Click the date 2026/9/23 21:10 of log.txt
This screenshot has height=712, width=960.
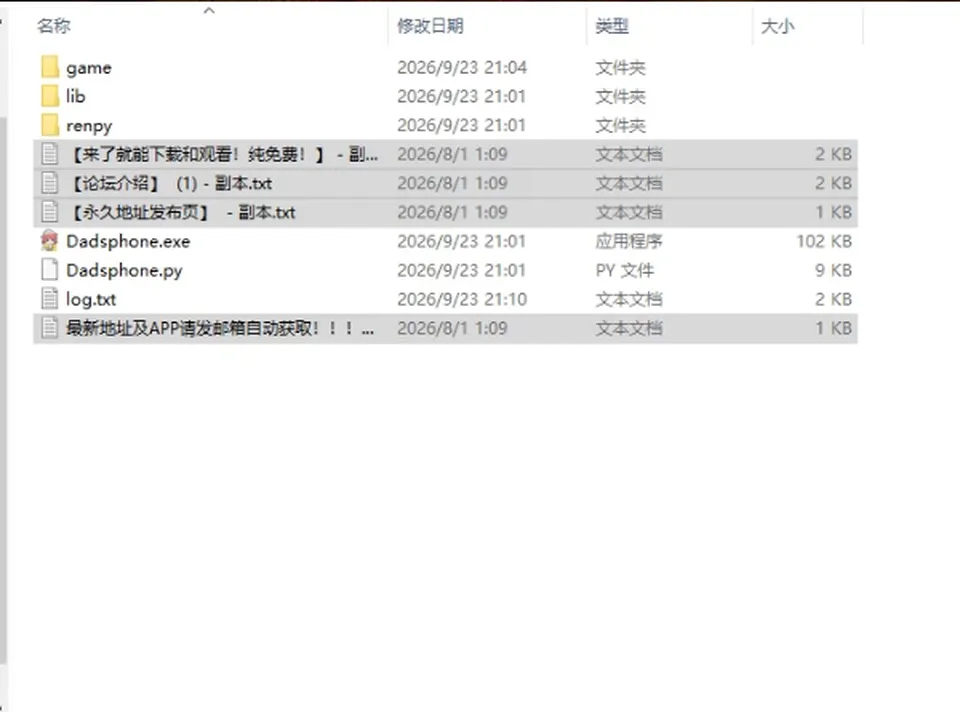[462, 299]
